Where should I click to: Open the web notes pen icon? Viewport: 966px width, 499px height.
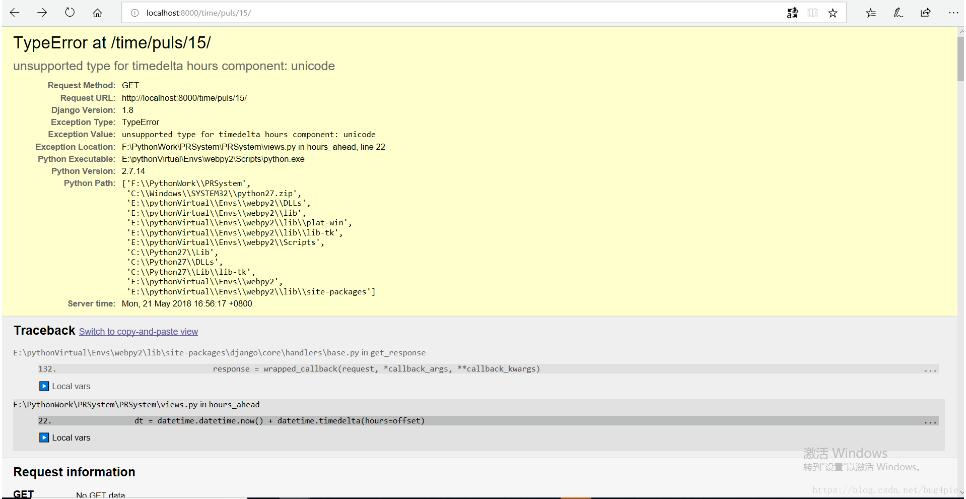click(x=898, y=12)
